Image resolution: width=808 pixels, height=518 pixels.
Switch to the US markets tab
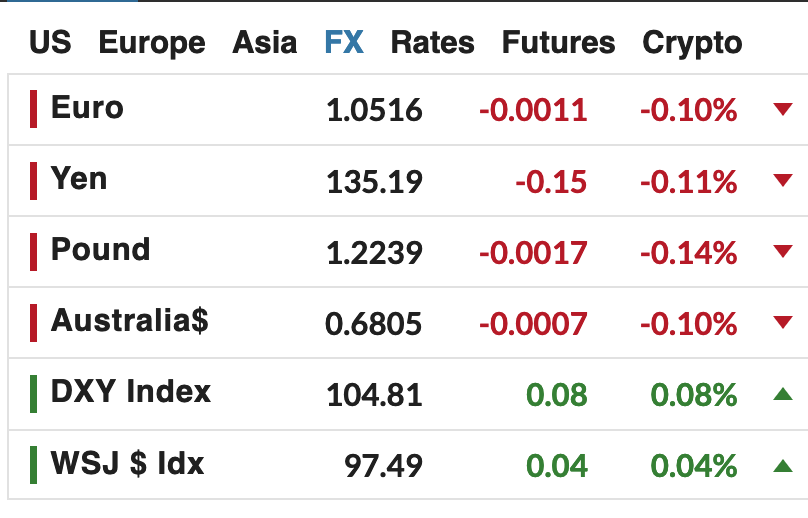pyautogui.click(x=50, y=42)
